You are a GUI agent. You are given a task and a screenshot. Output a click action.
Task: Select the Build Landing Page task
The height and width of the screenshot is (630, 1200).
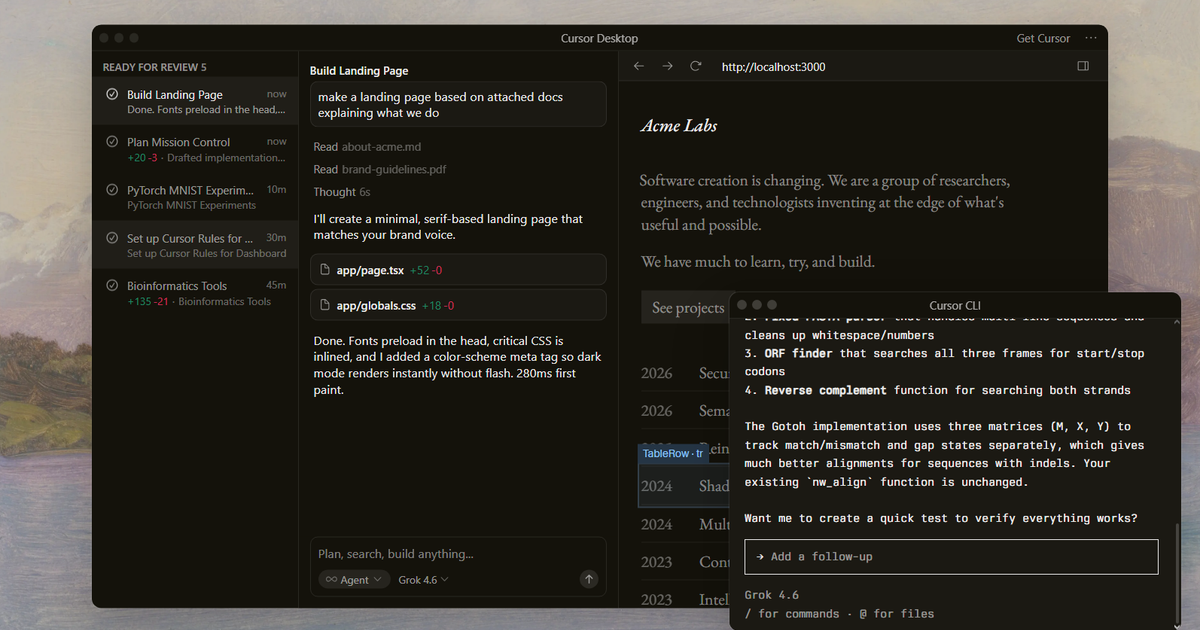[x=195, y=102]
